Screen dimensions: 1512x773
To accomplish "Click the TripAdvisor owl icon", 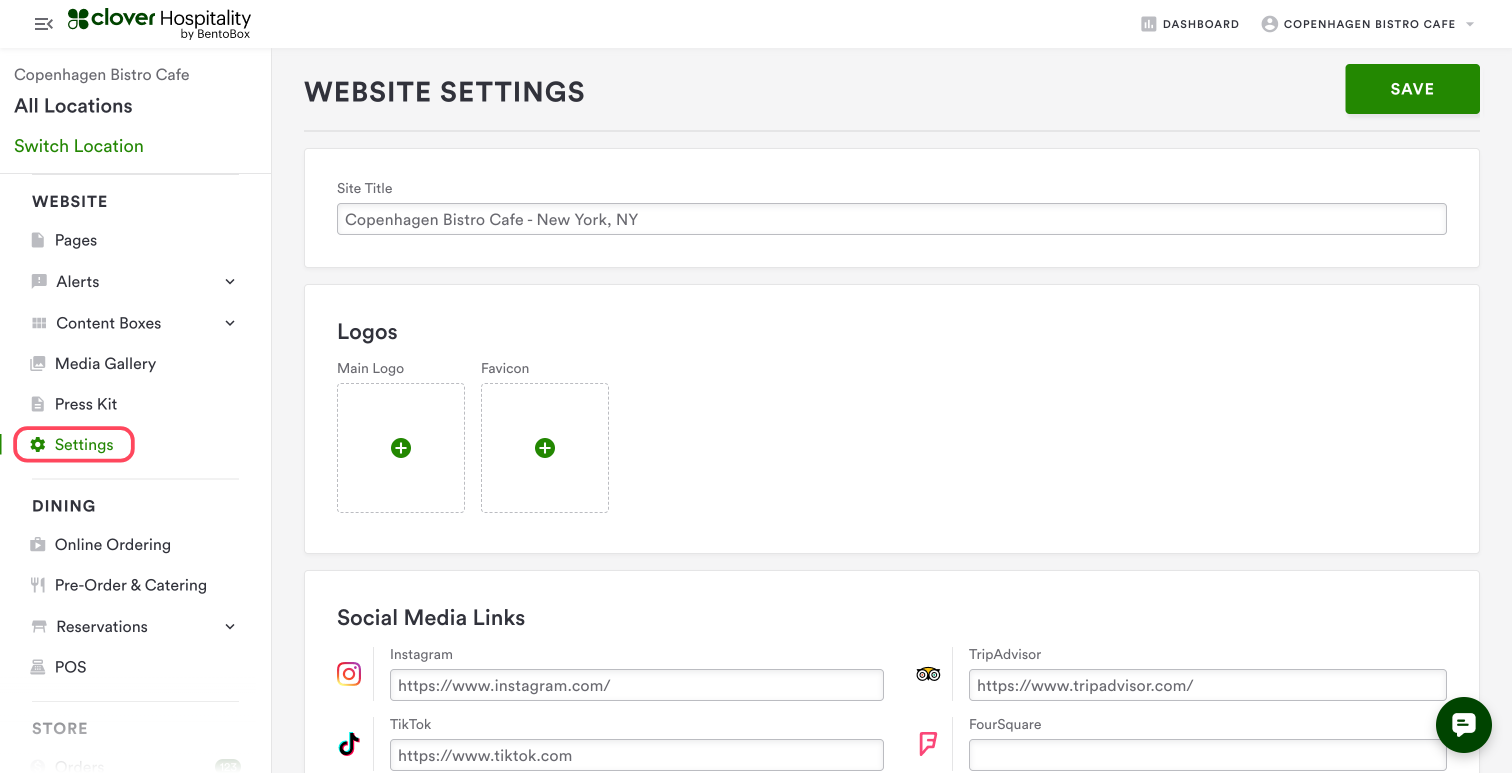I will (x=928, y=674).
